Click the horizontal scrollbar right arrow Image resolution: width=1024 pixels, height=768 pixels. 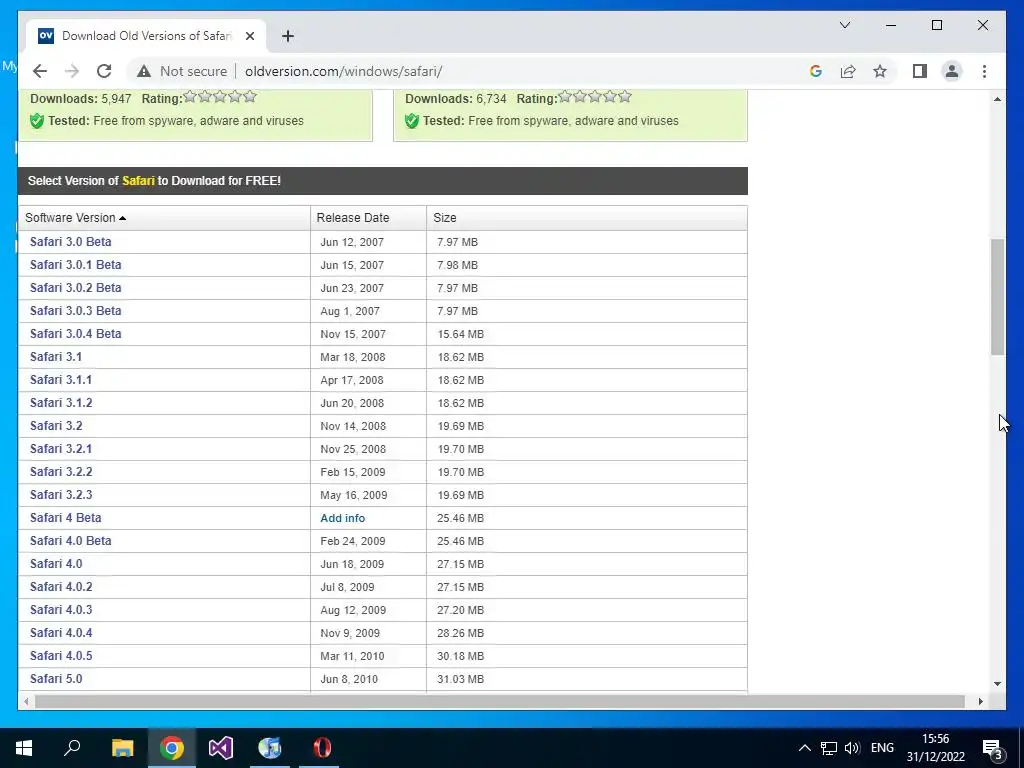pos(981,701)
